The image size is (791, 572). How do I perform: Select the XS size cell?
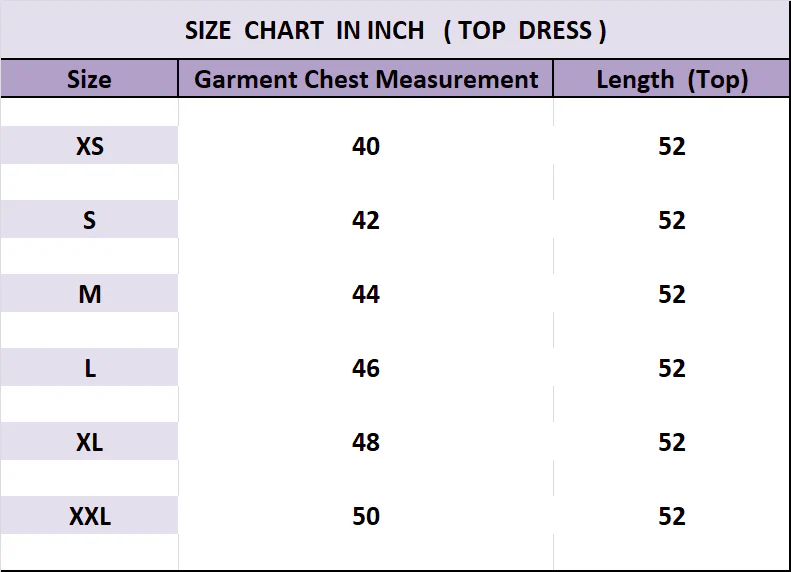point(89,146)
